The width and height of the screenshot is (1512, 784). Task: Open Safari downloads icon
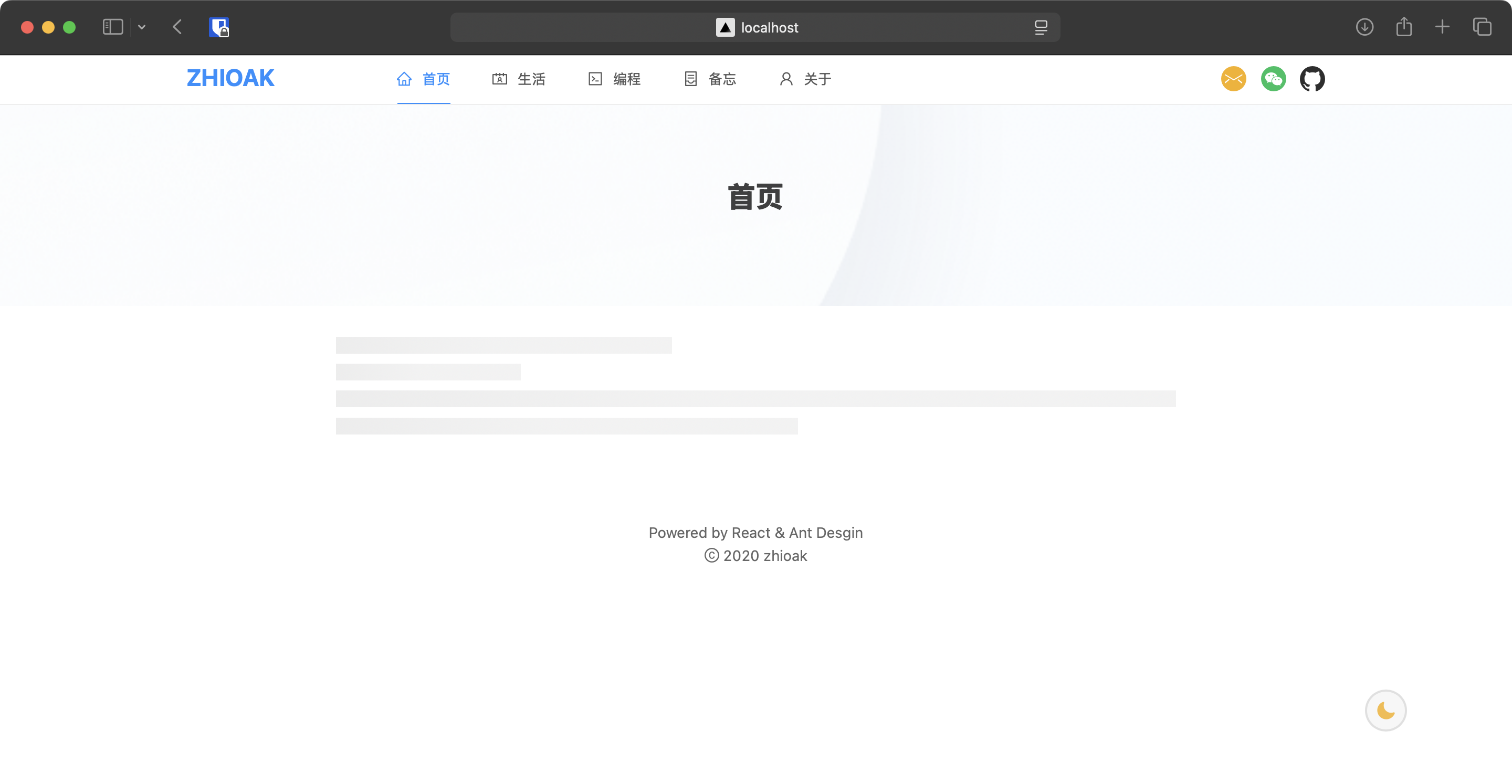(x=1364, y=27)
